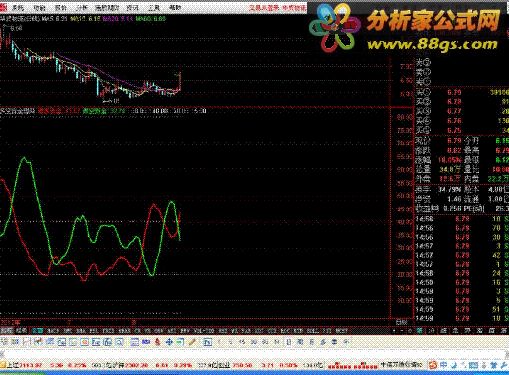509x375 pixels.
Task: Click the 日线 period label at chart corner
Action: pyautogui.click(x=402, y=322)
